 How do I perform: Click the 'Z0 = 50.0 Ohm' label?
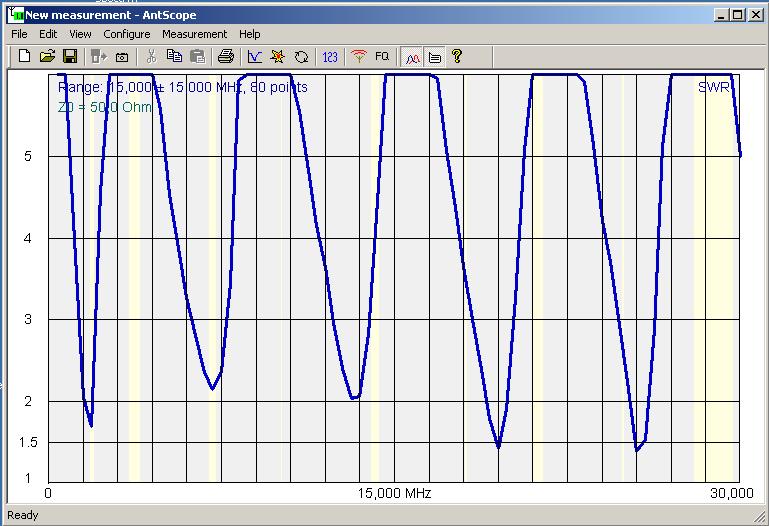tap(105, 107)
